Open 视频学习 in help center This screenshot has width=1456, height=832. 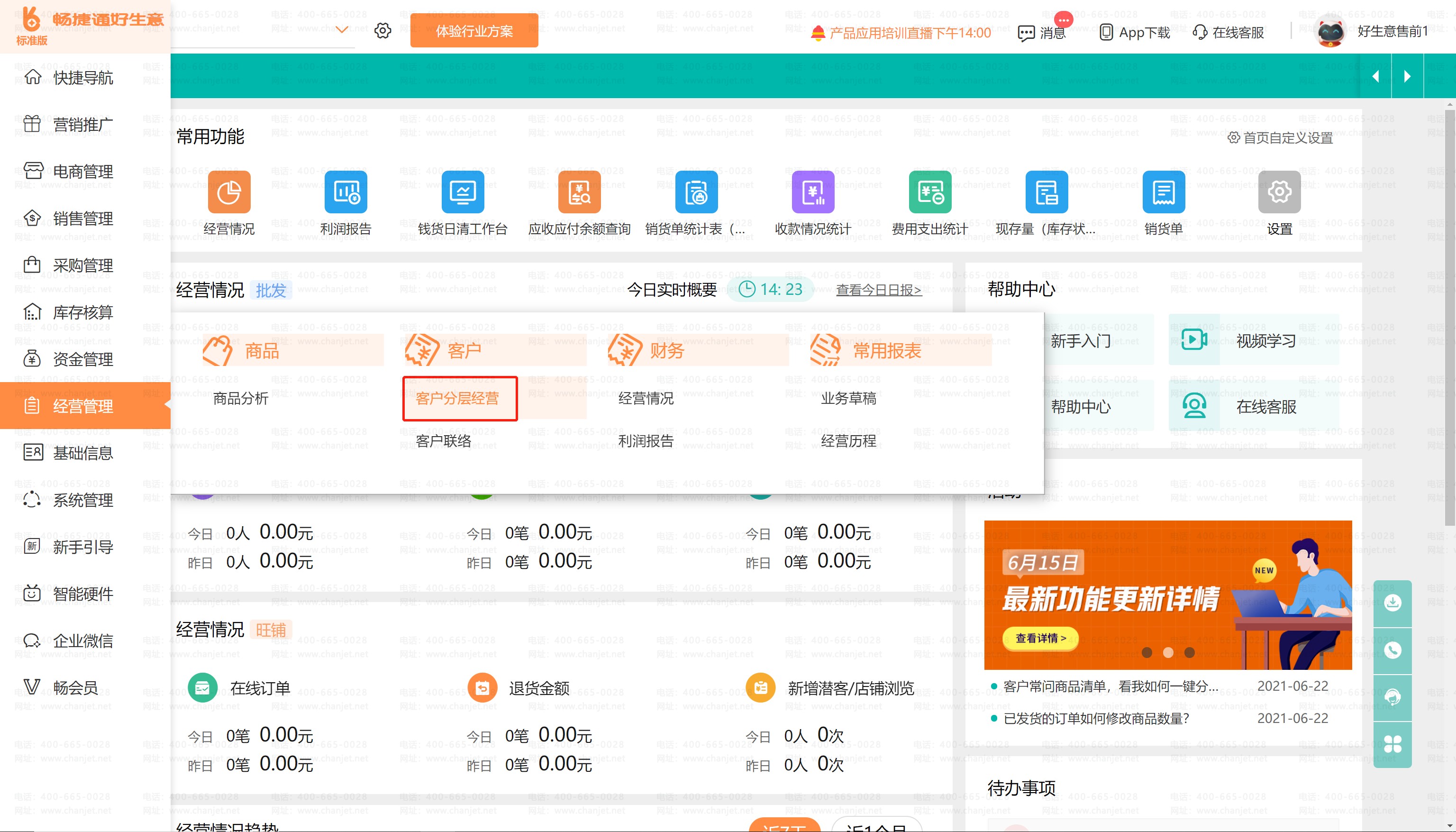(1254, 340)
